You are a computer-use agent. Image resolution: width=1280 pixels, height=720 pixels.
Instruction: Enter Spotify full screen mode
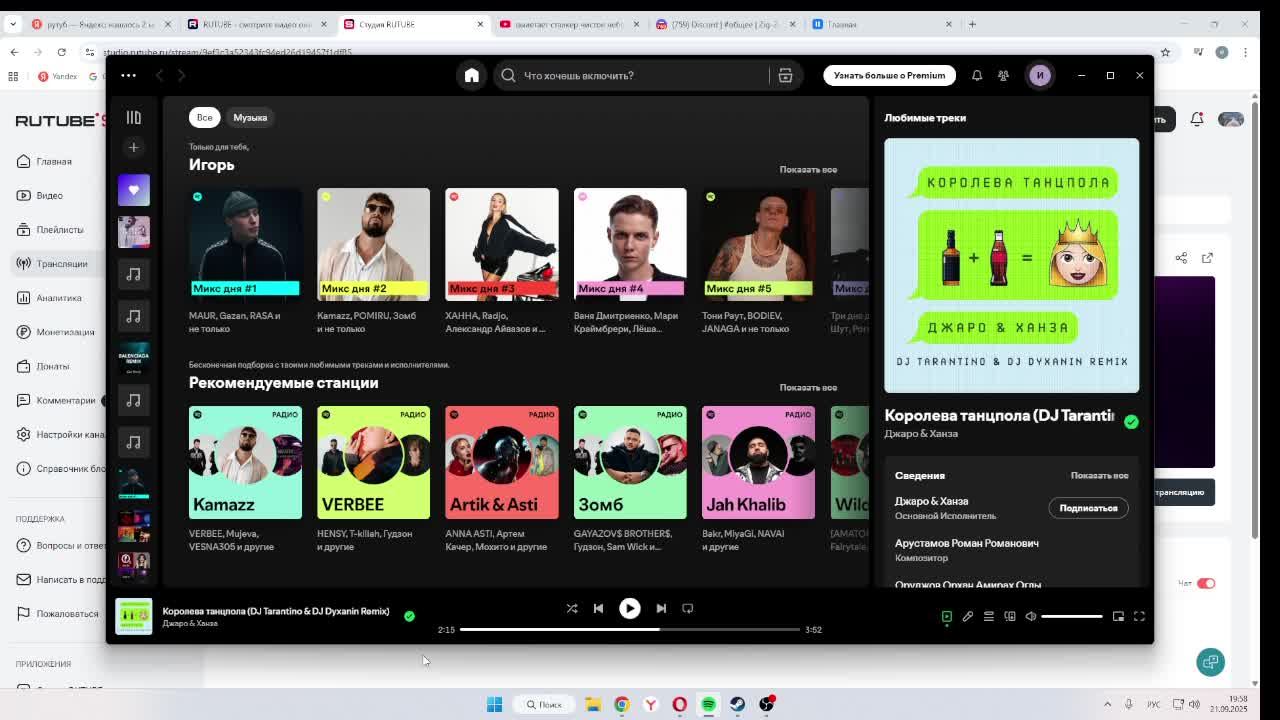[x=1139, y=616]
